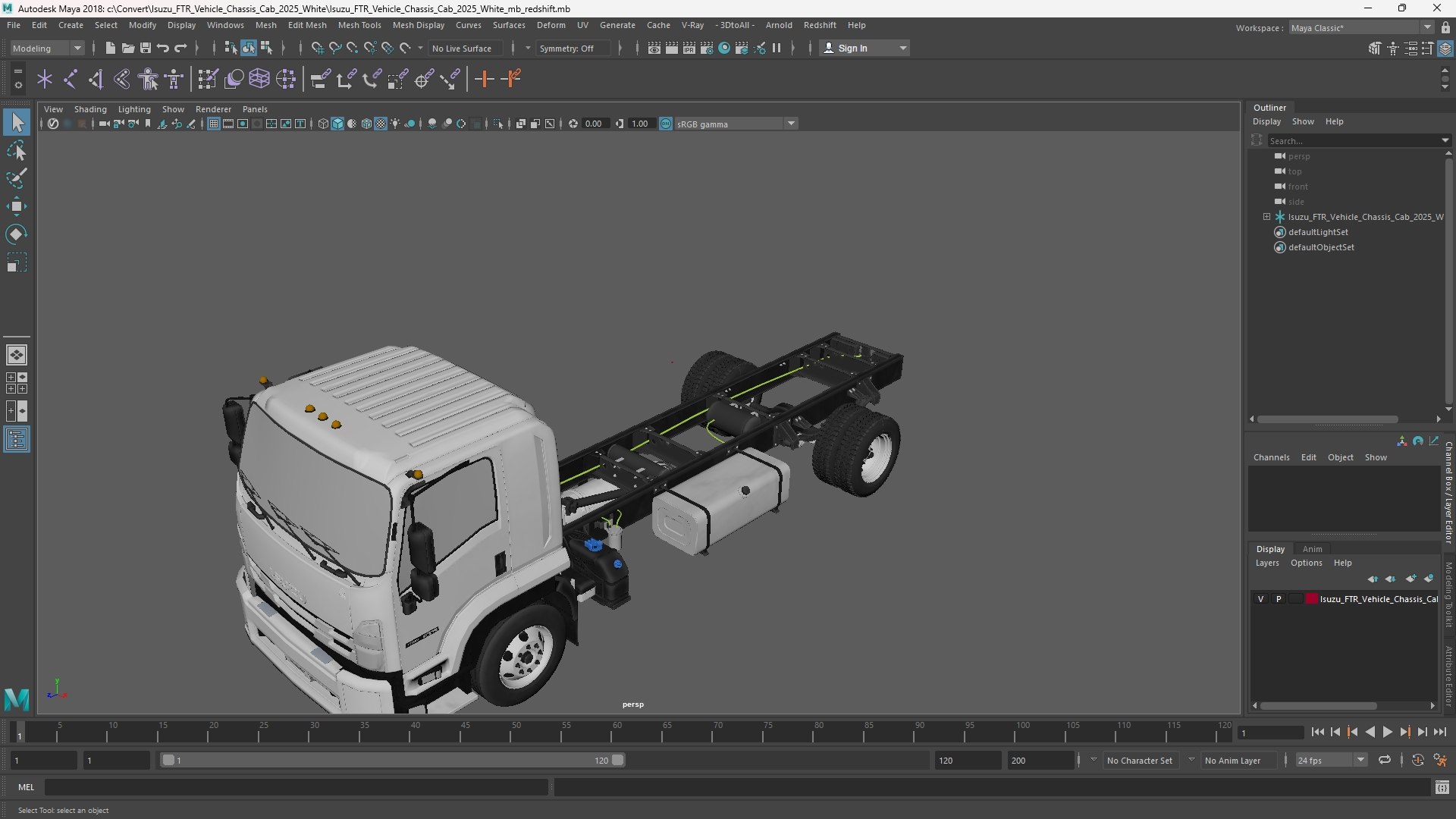Choose the Scale tool in toolbox
The image size is (1456, 819).
point(17,262)
